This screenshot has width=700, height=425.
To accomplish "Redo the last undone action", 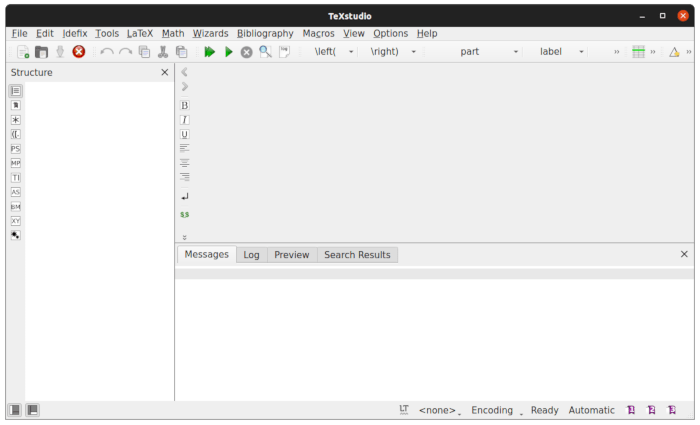I will pyautogui.click(x=125, y=52).
